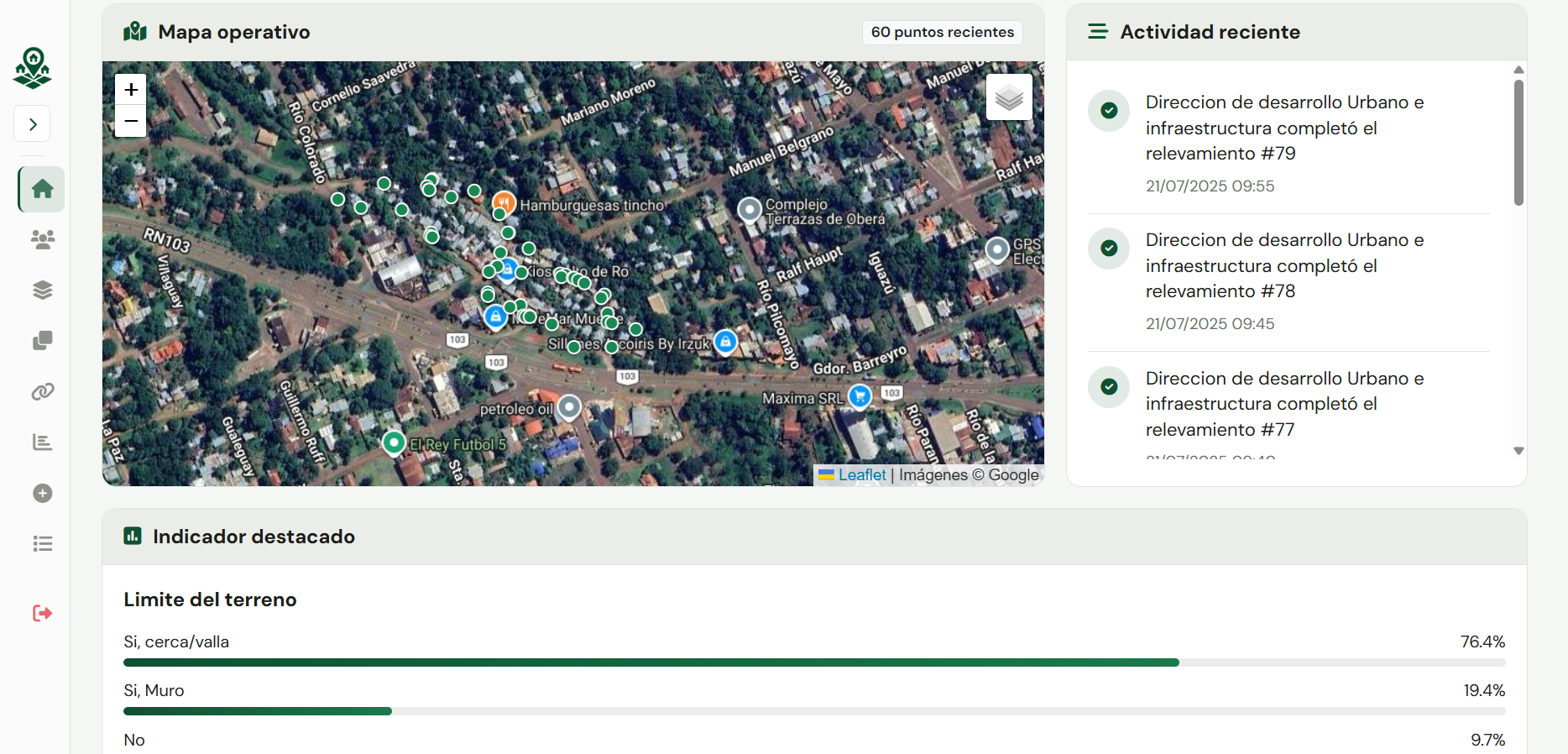Click the activity panel scrollbar thumb
Screen dimensions: 1568x754
(1518, 143)
